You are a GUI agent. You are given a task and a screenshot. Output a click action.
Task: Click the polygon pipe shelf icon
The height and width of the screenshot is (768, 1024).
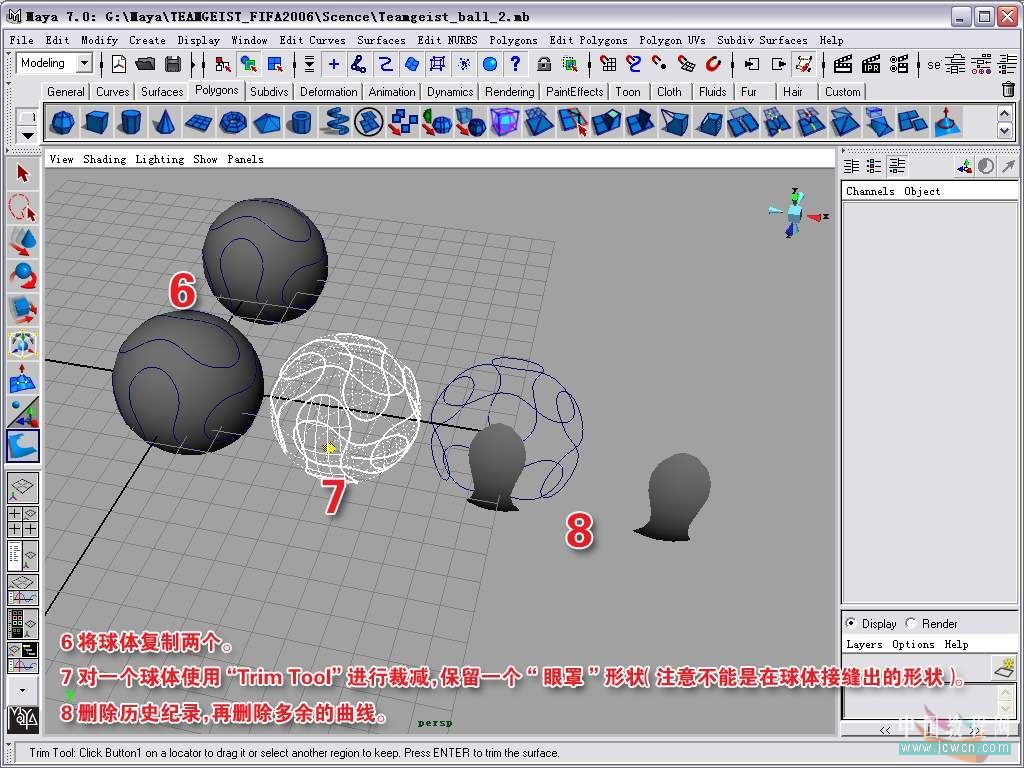coord(300,122)
